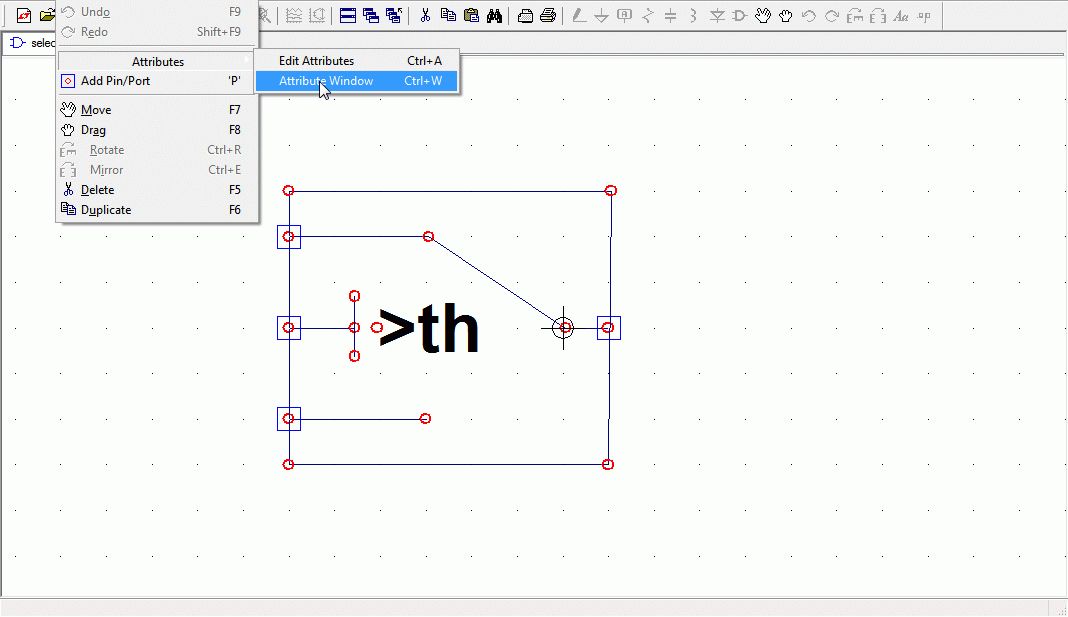Select the Move hand tool in toolbar
The image size is (1068, 617).
tap(763, 15)
